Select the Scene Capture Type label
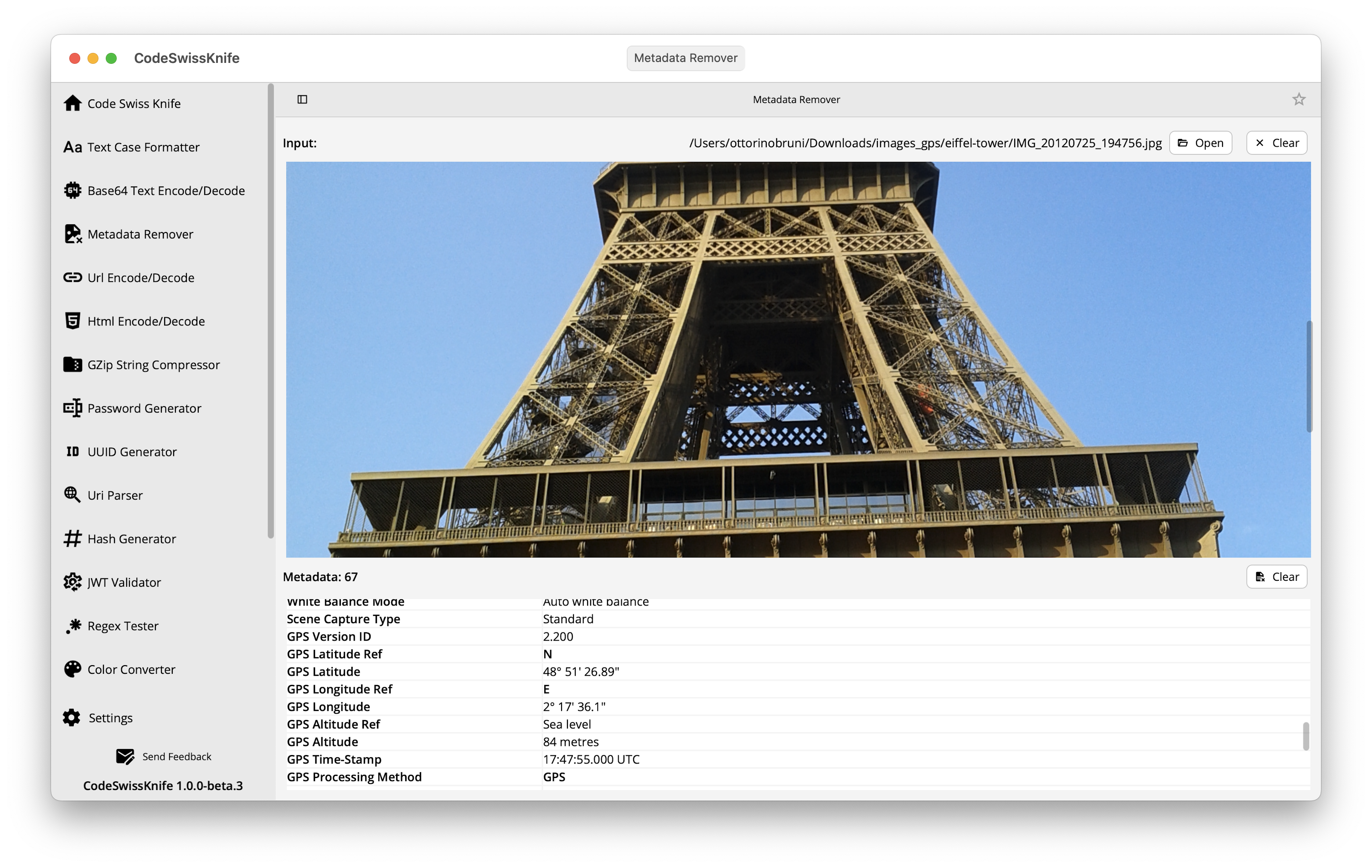Viewport: 1372px width, 868px height. click(x=343, y=619)
